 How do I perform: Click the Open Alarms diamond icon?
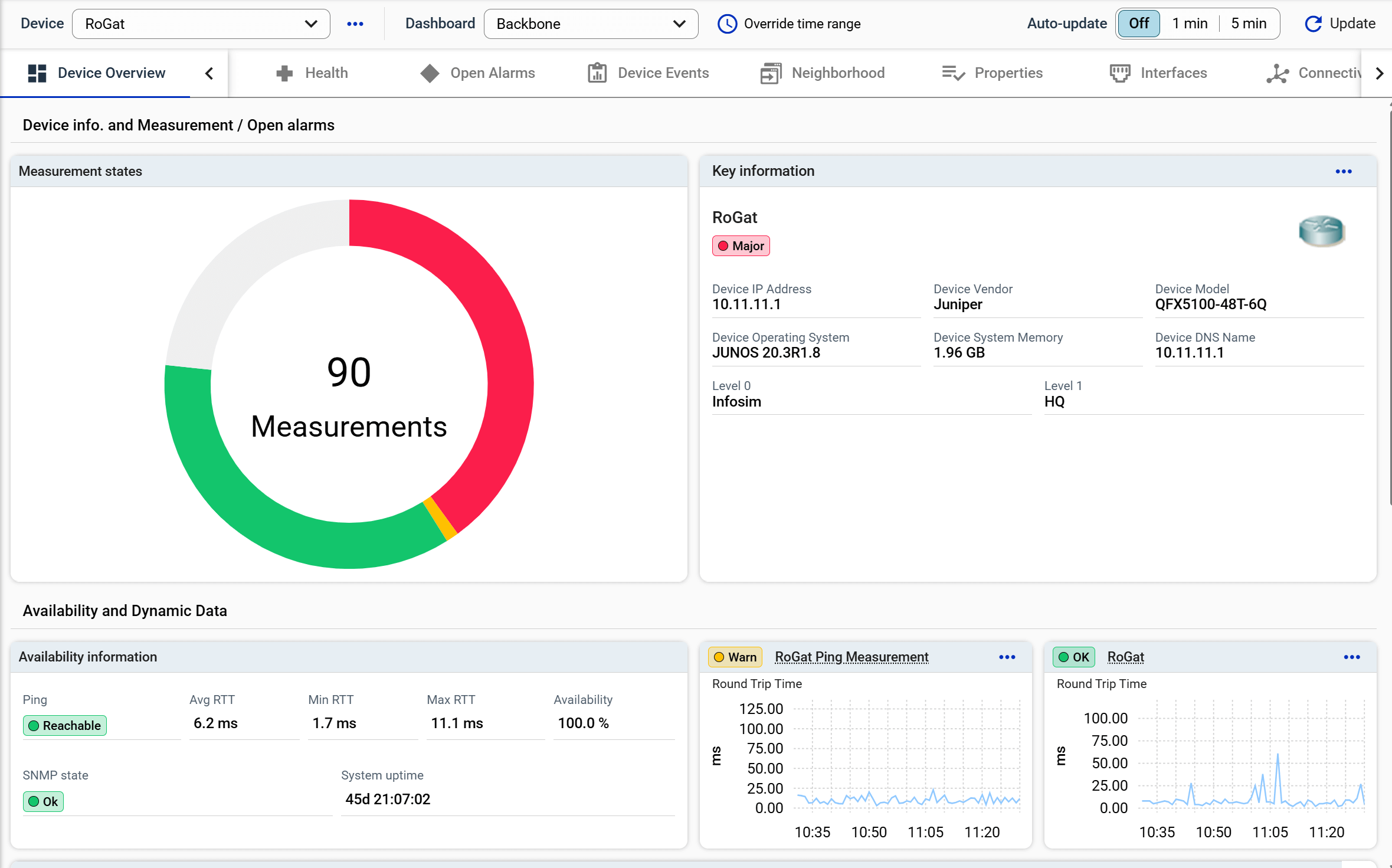(430, 73)
